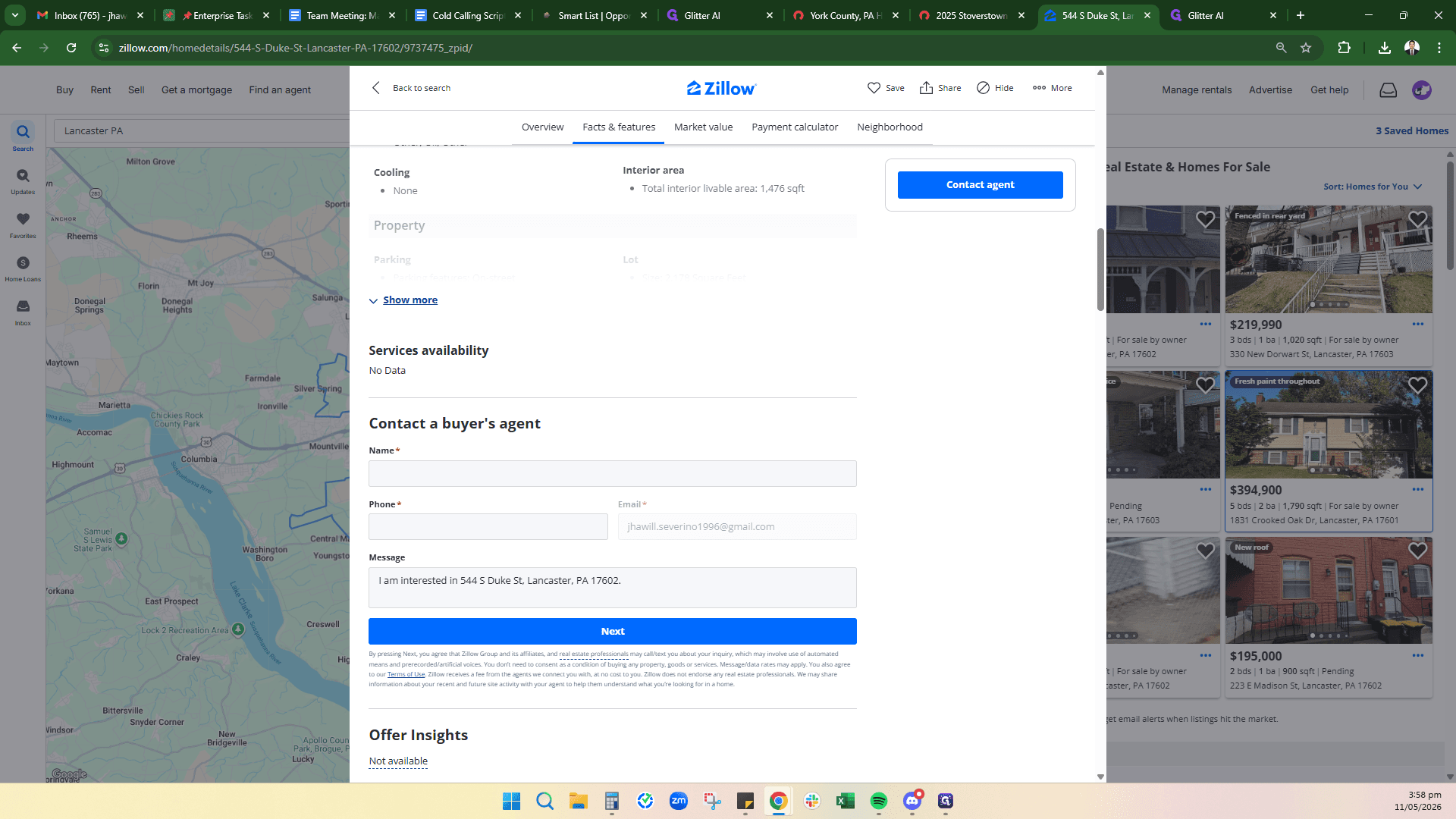Click the Contact agent button
Viewport: 1456px width, 819px height.
coord(980,185)
